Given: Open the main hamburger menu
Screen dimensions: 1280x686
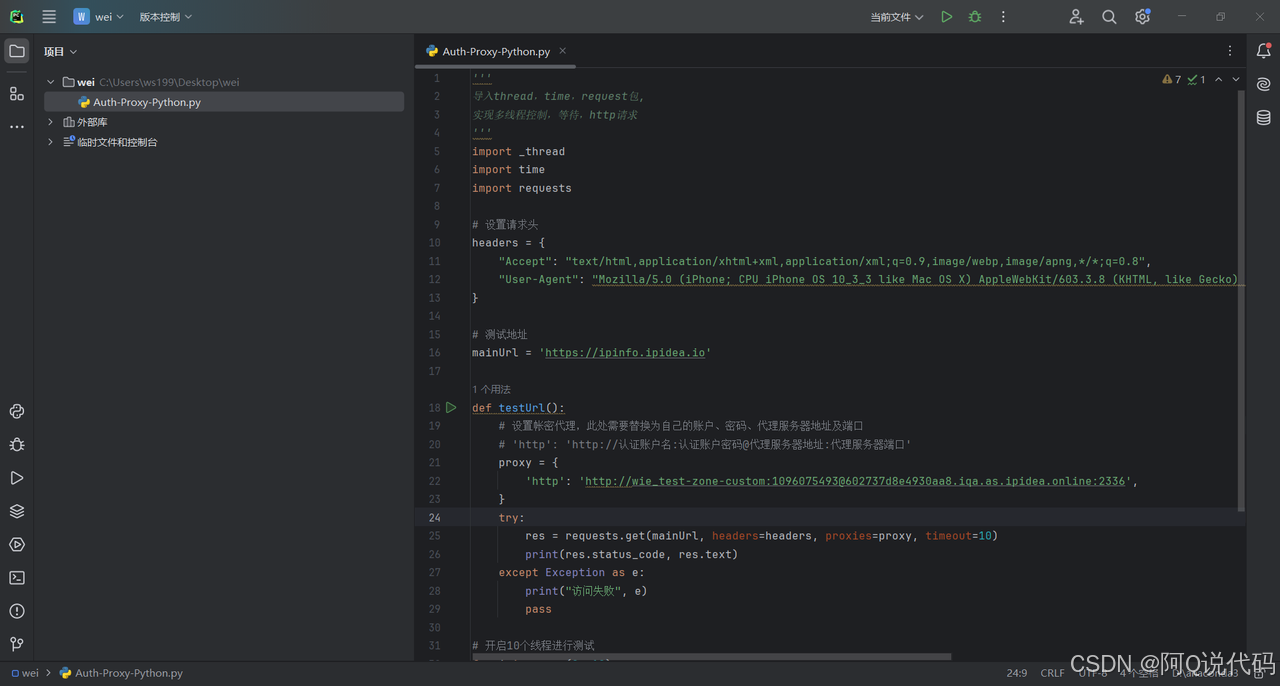Looking at the screenshot, I should (x=49, y=17).
